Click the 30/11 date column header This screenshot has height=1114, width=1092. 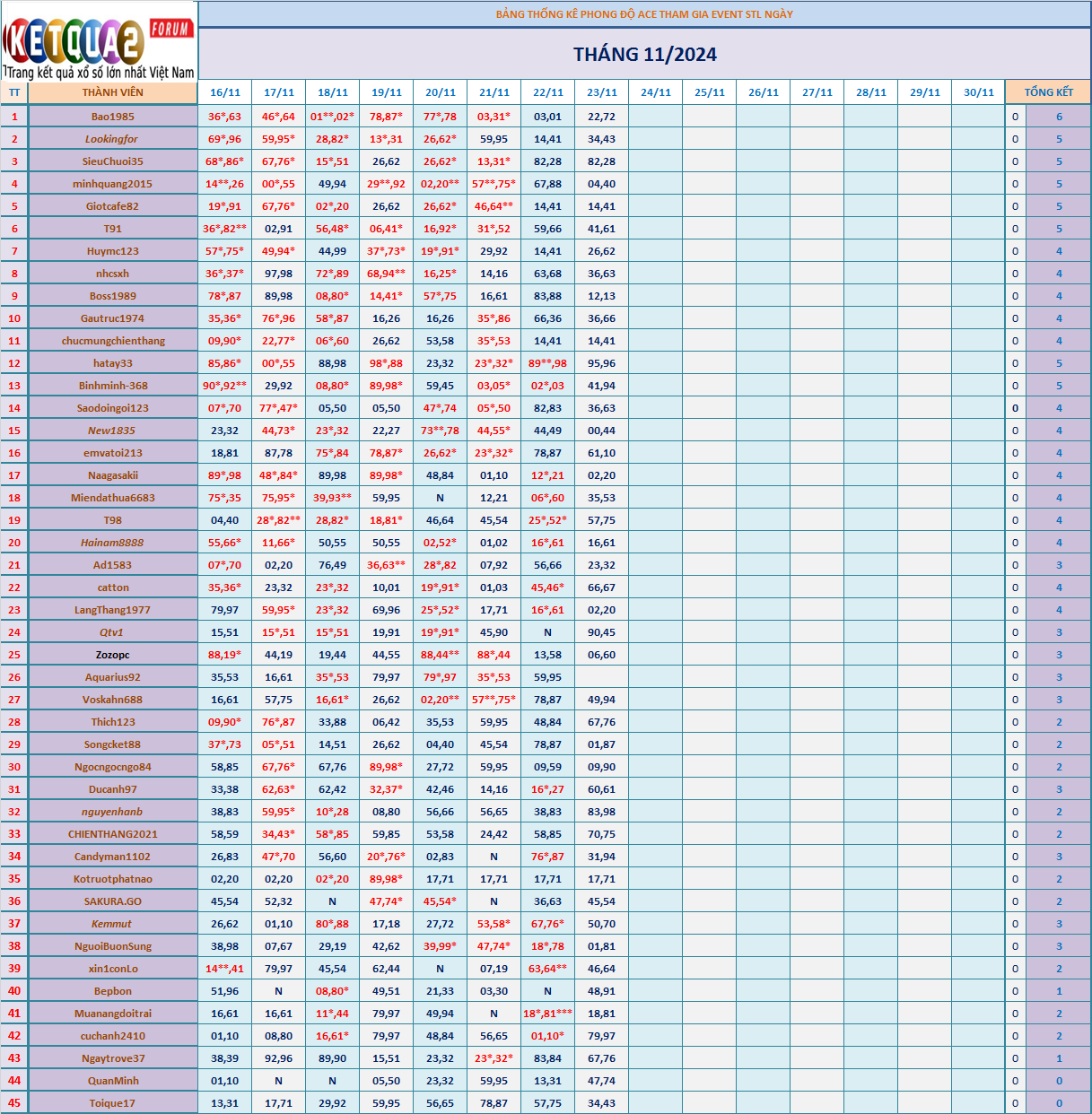[979, 92]
